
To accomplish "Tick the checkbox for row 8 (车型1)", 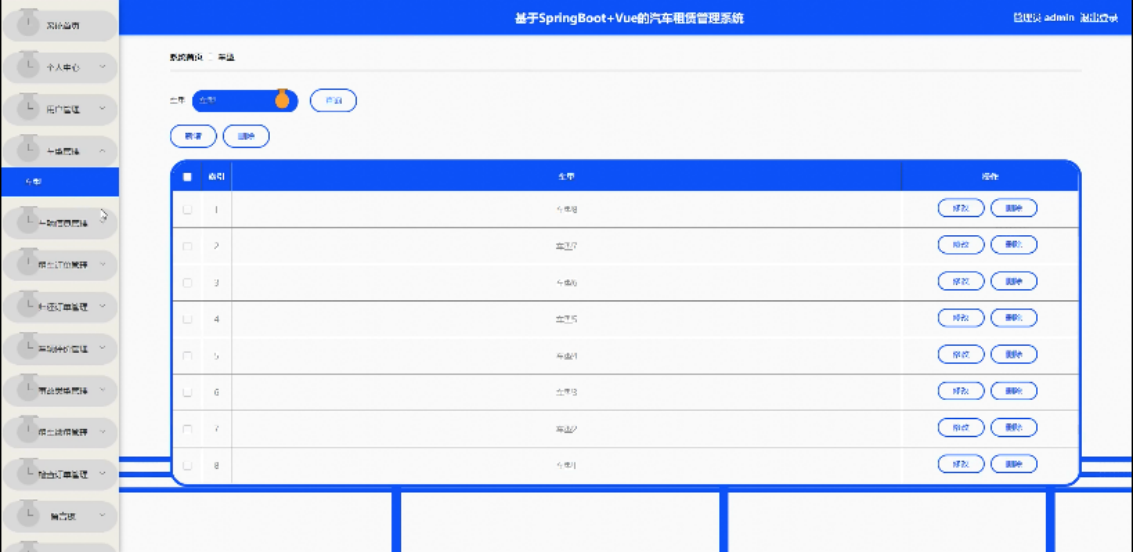I will coord(187,466).
